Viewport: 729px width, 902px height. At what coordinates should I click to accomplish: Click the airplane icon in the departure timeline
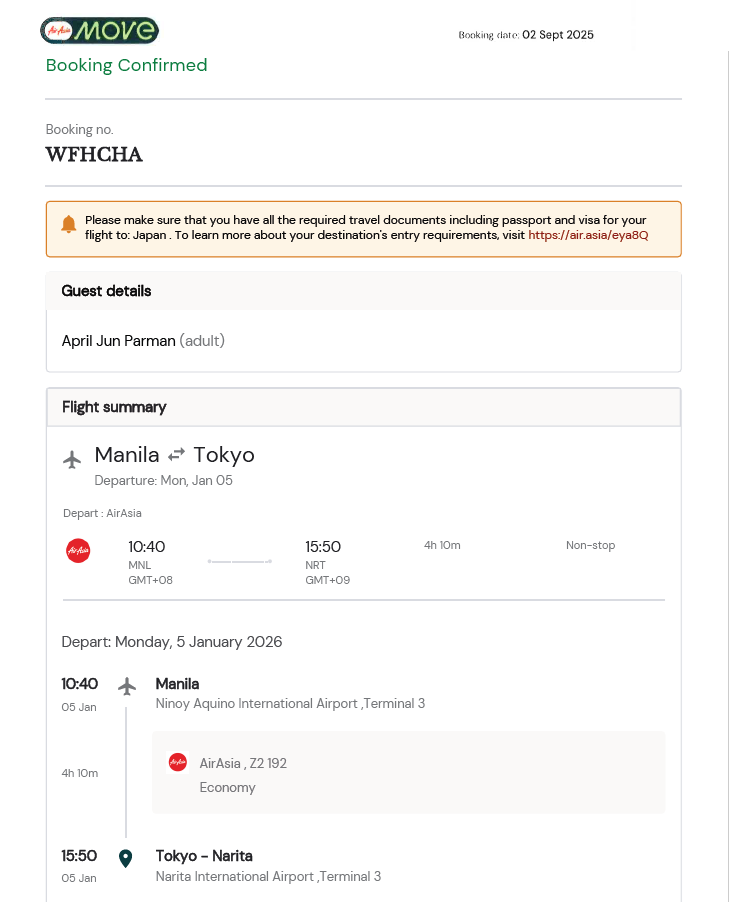[x=126, y=686]
